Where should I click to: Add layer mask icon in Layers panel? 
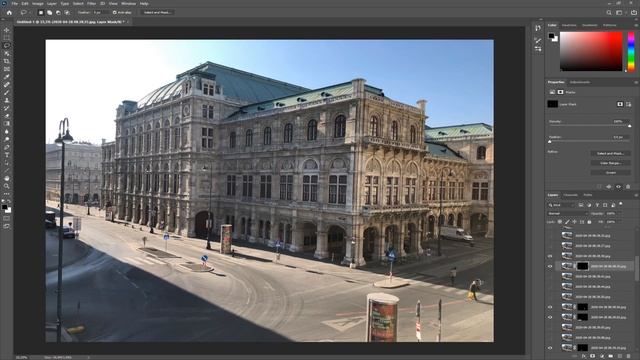tap(593, 356)
